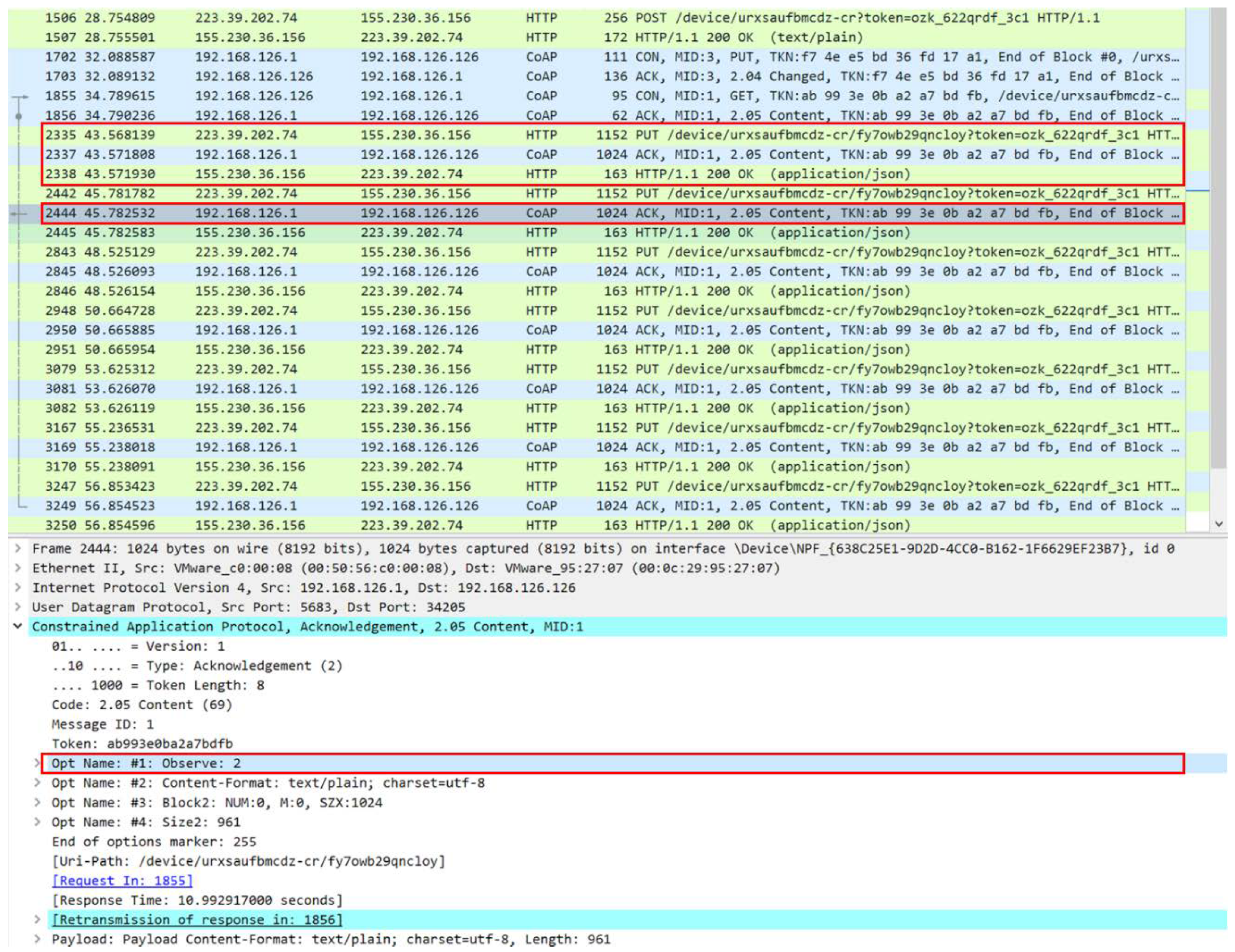
Task: Expand Opt Name #4 Size2 option
Action: point(37,822)
